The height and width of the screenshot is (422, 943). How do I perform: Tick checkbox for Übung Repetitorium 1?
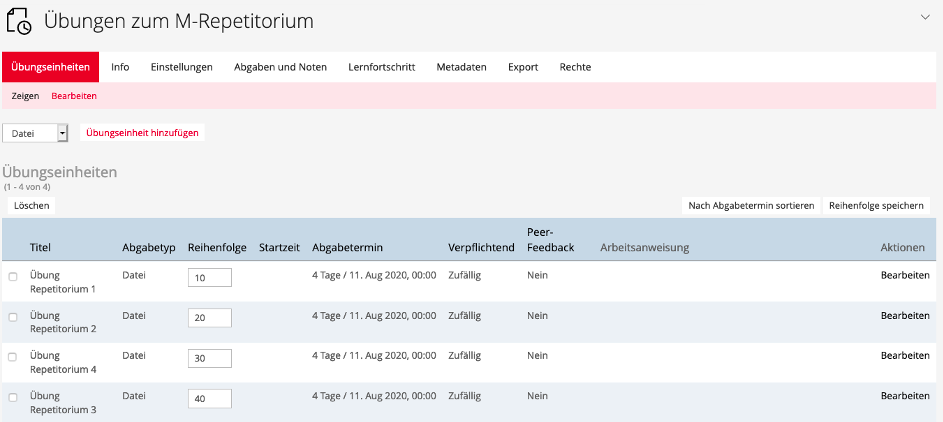13,277
